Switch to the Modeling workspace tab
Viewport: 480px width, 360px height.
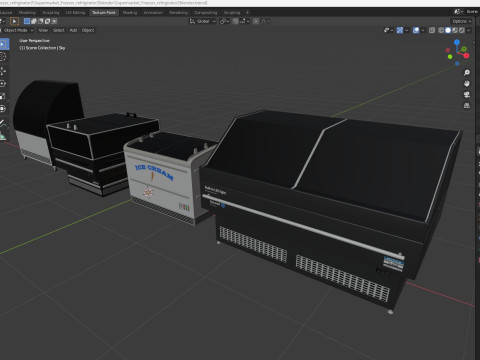click(x=27, y=13)
